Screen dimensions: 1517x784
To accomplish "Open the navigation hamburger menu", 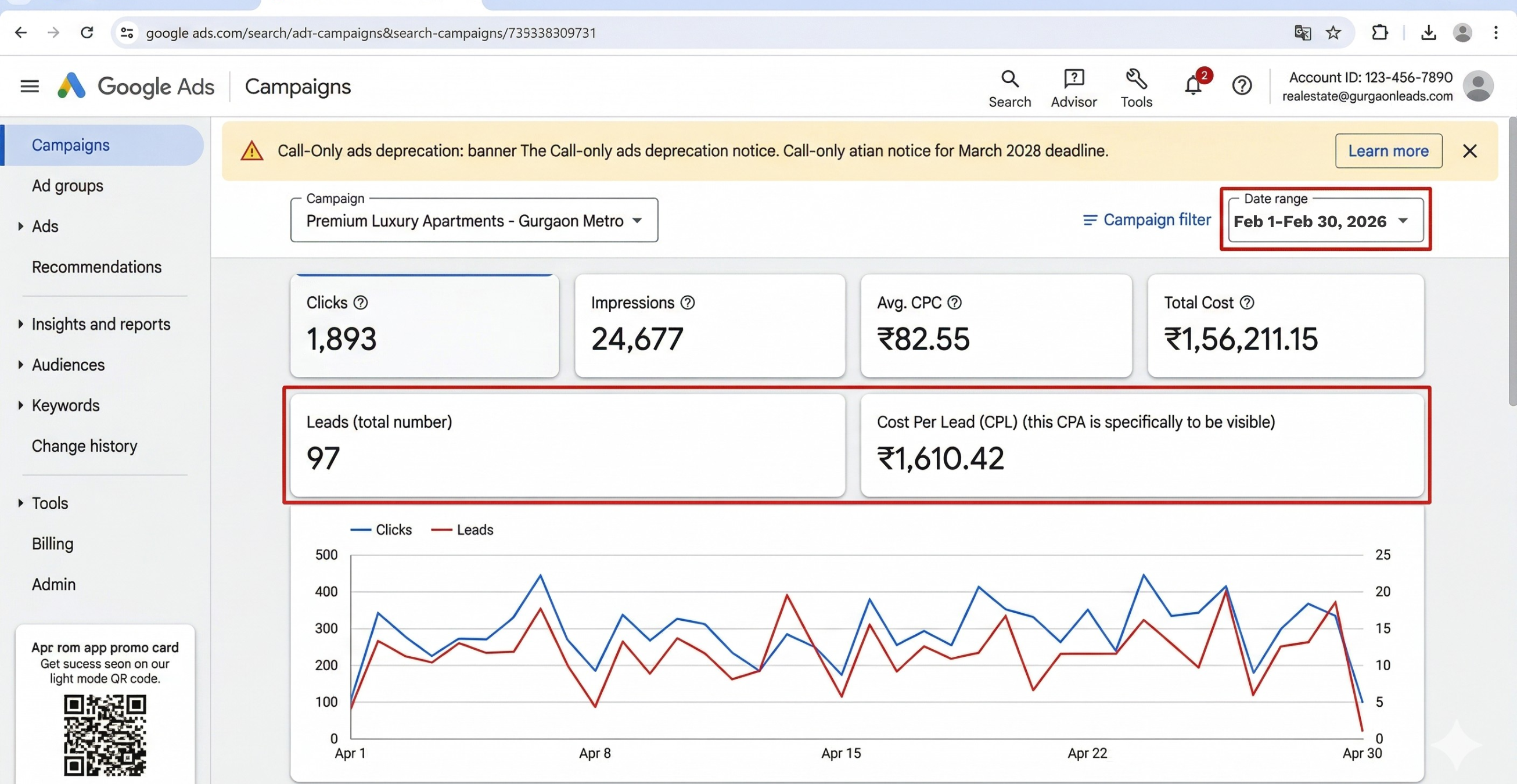I will point(29,85).
